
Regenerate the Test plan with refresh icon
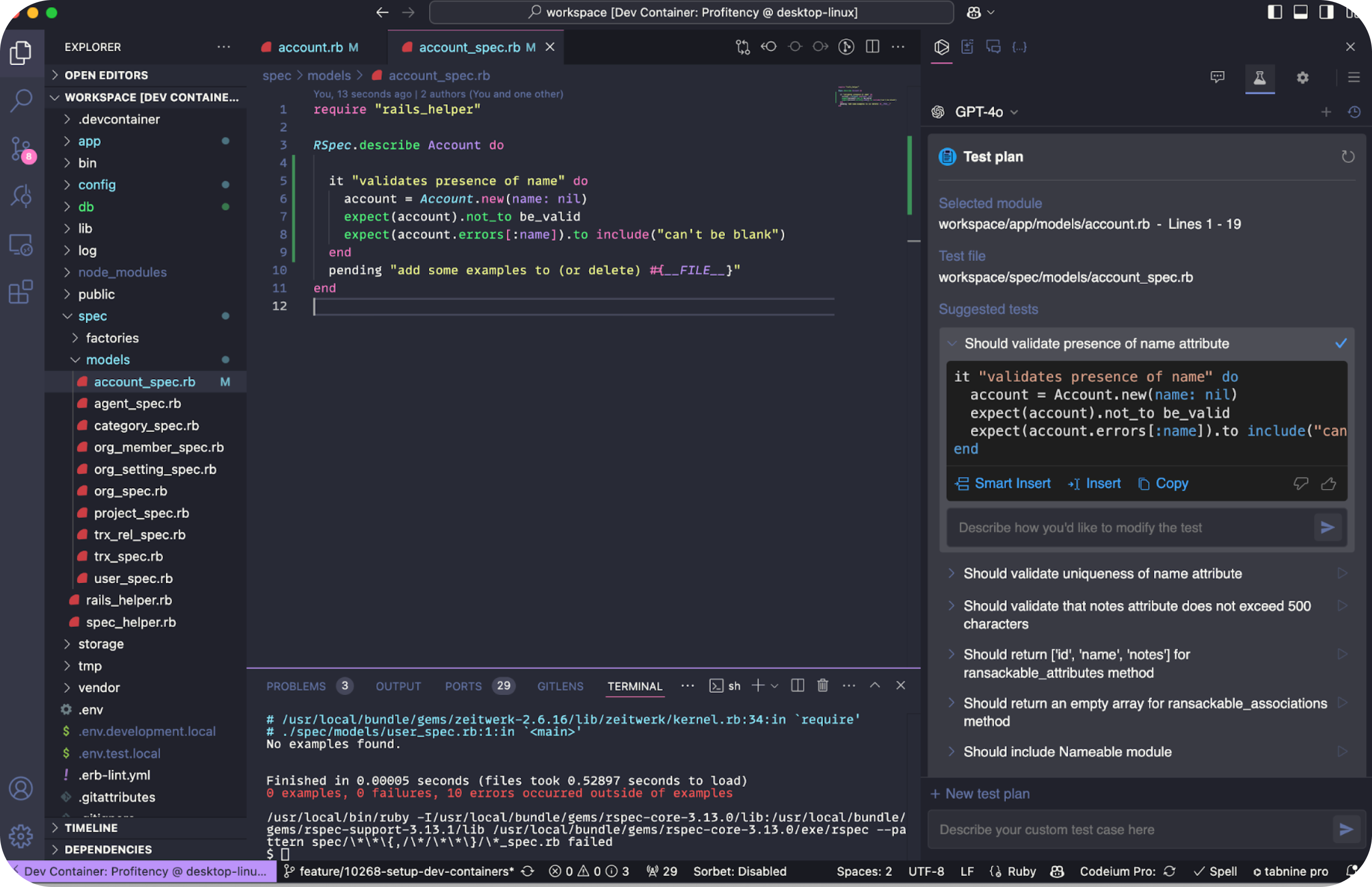pyautogui.click(x=1347, y=157)
